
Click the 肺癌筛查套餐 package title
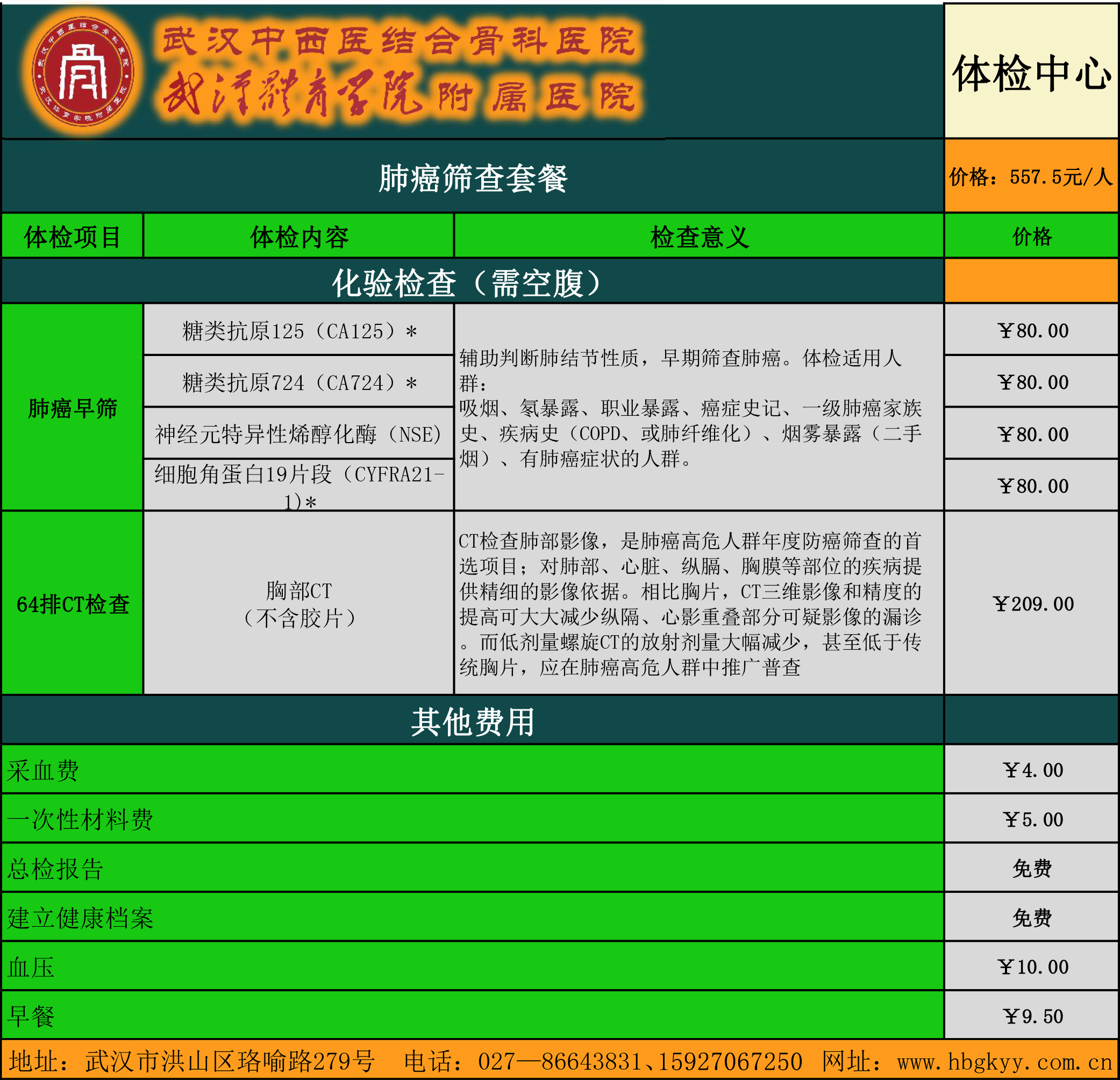click(x=472, y=178)
